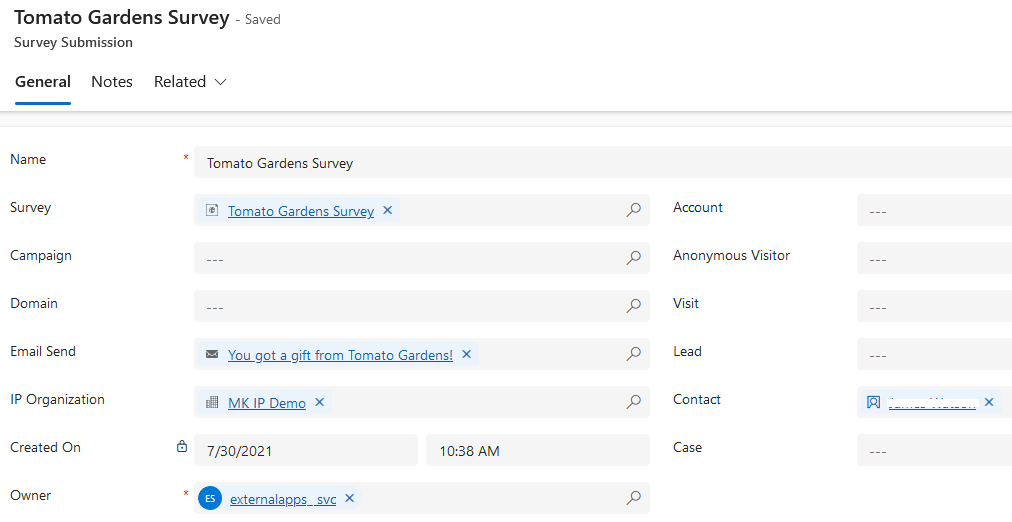The width and height of the screenshot is (1012, 522).
Task: Clear the MK IP Demo organization value
Action: 319,402
